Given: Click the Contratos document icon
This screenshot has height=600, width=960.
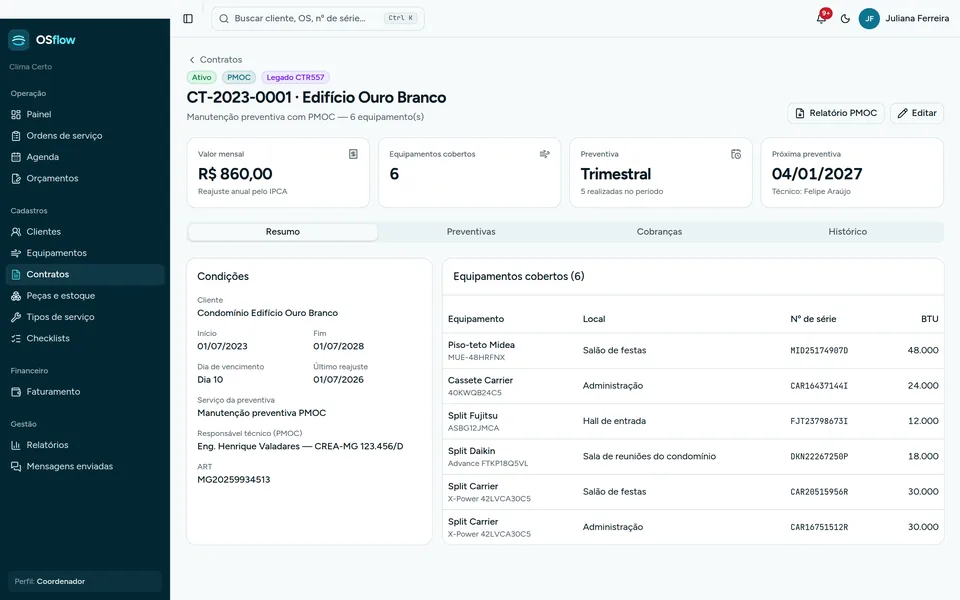Looking at the screenshot, I should click(x=16, y=275).
